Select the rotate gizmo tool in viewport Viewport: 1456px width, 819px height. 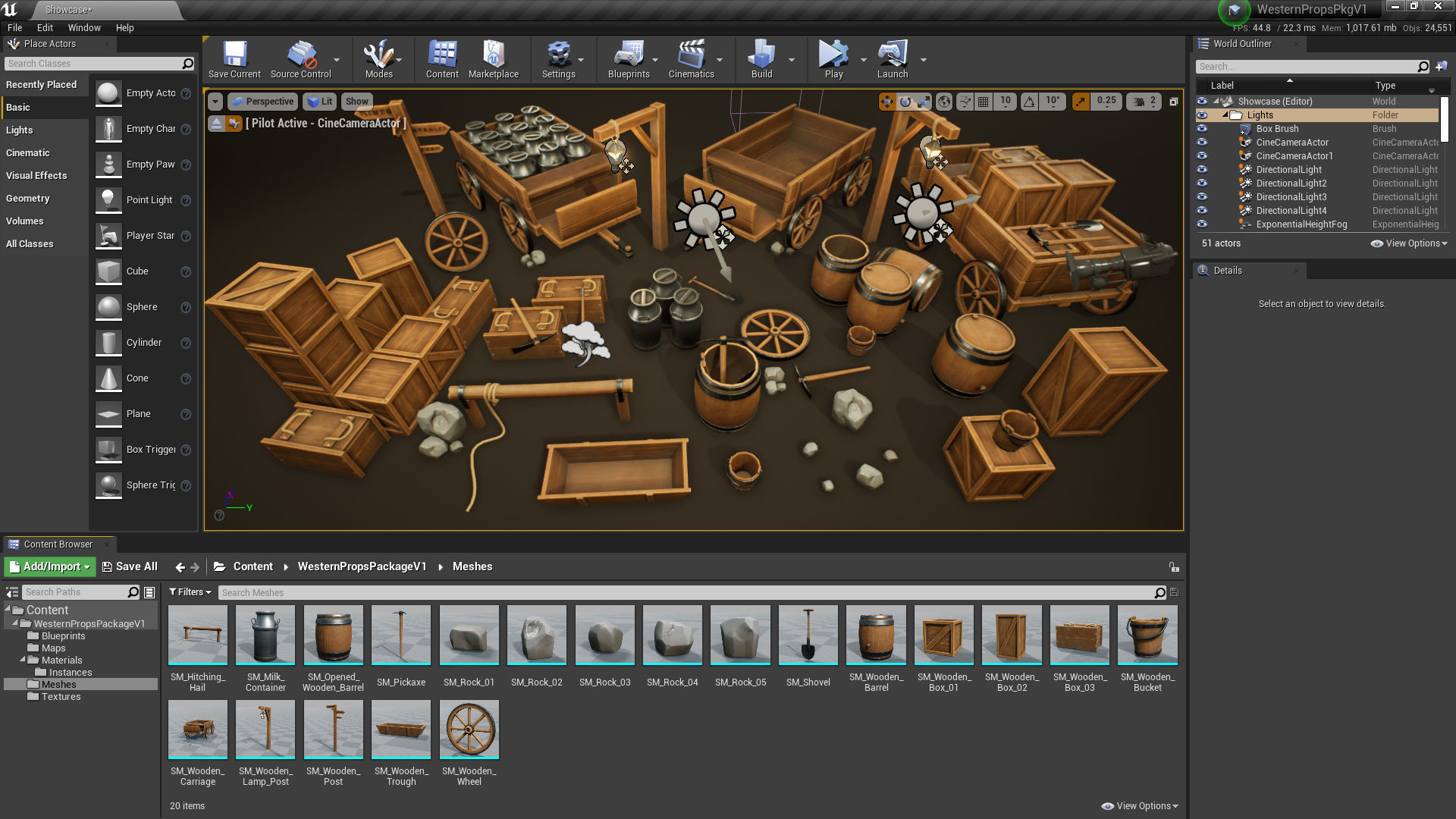pyautogui.click(x=905, y=102)
